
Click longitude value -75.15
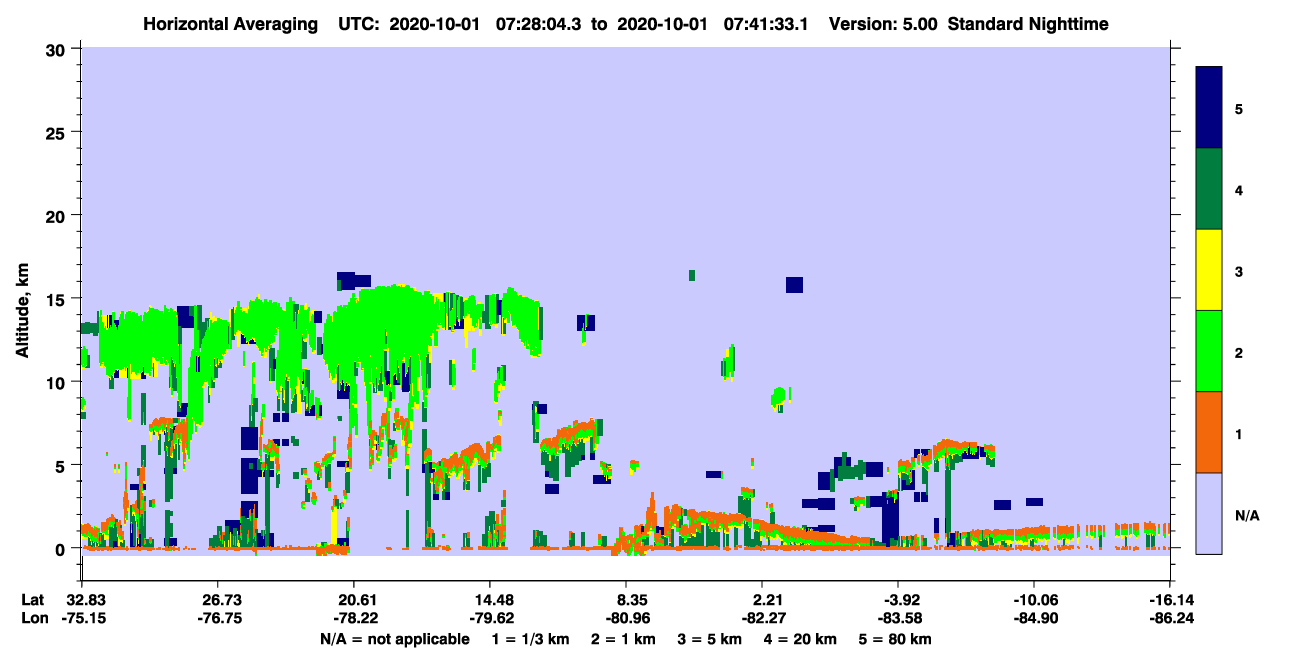coord(82,618)
